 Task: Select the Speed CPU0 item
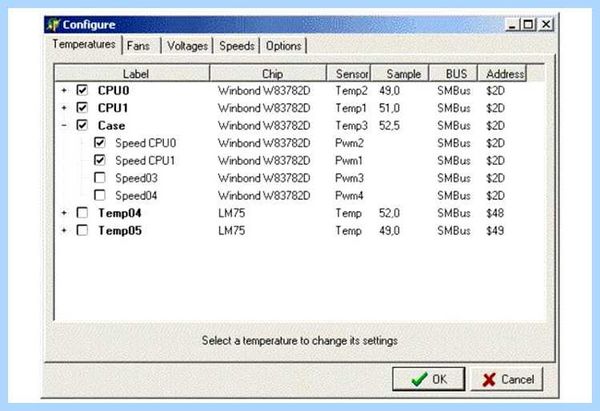point(146,143)
